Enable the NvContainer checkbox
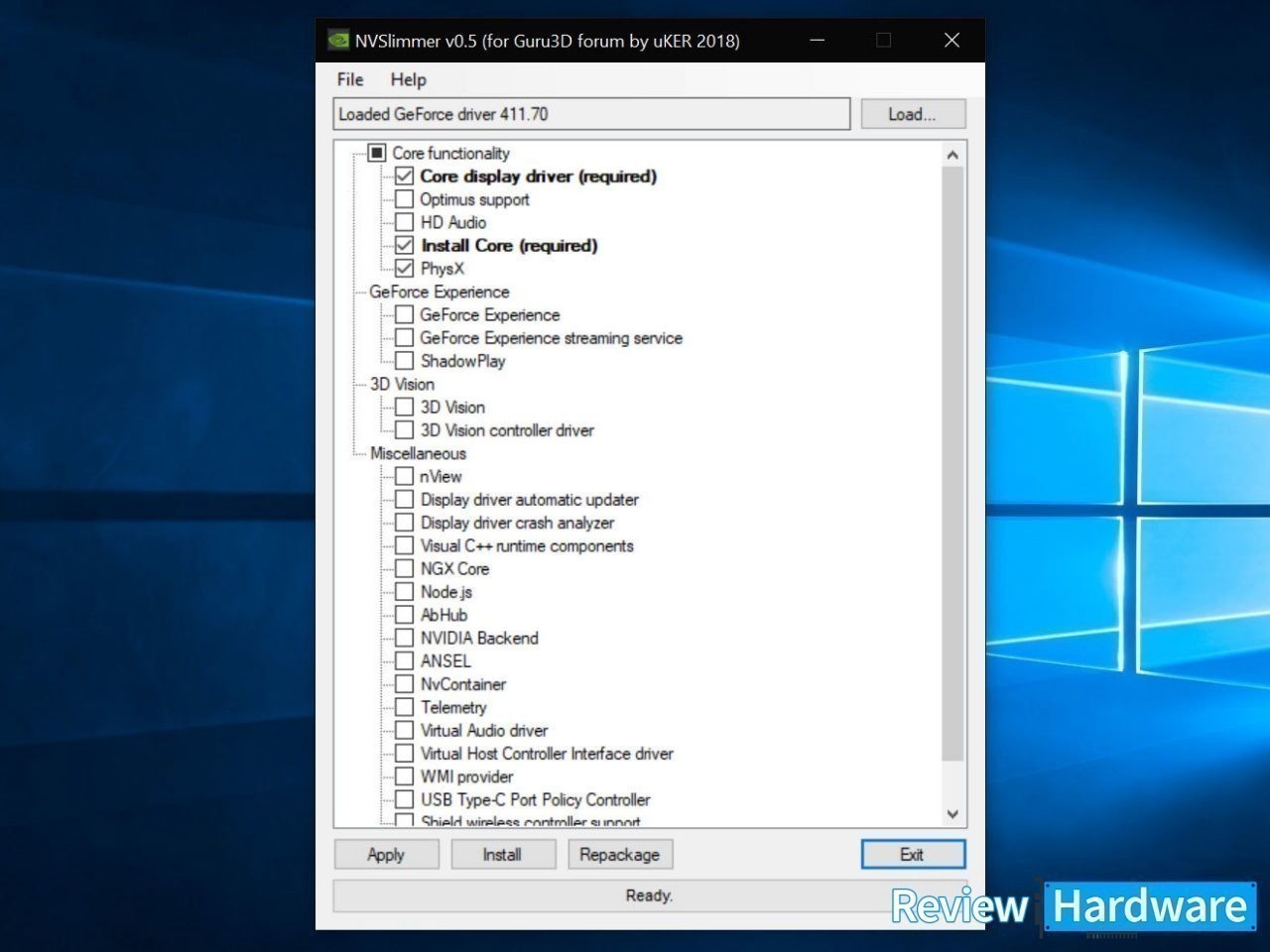The height and width of the screenshot is (952, 1270). (404, 684)
